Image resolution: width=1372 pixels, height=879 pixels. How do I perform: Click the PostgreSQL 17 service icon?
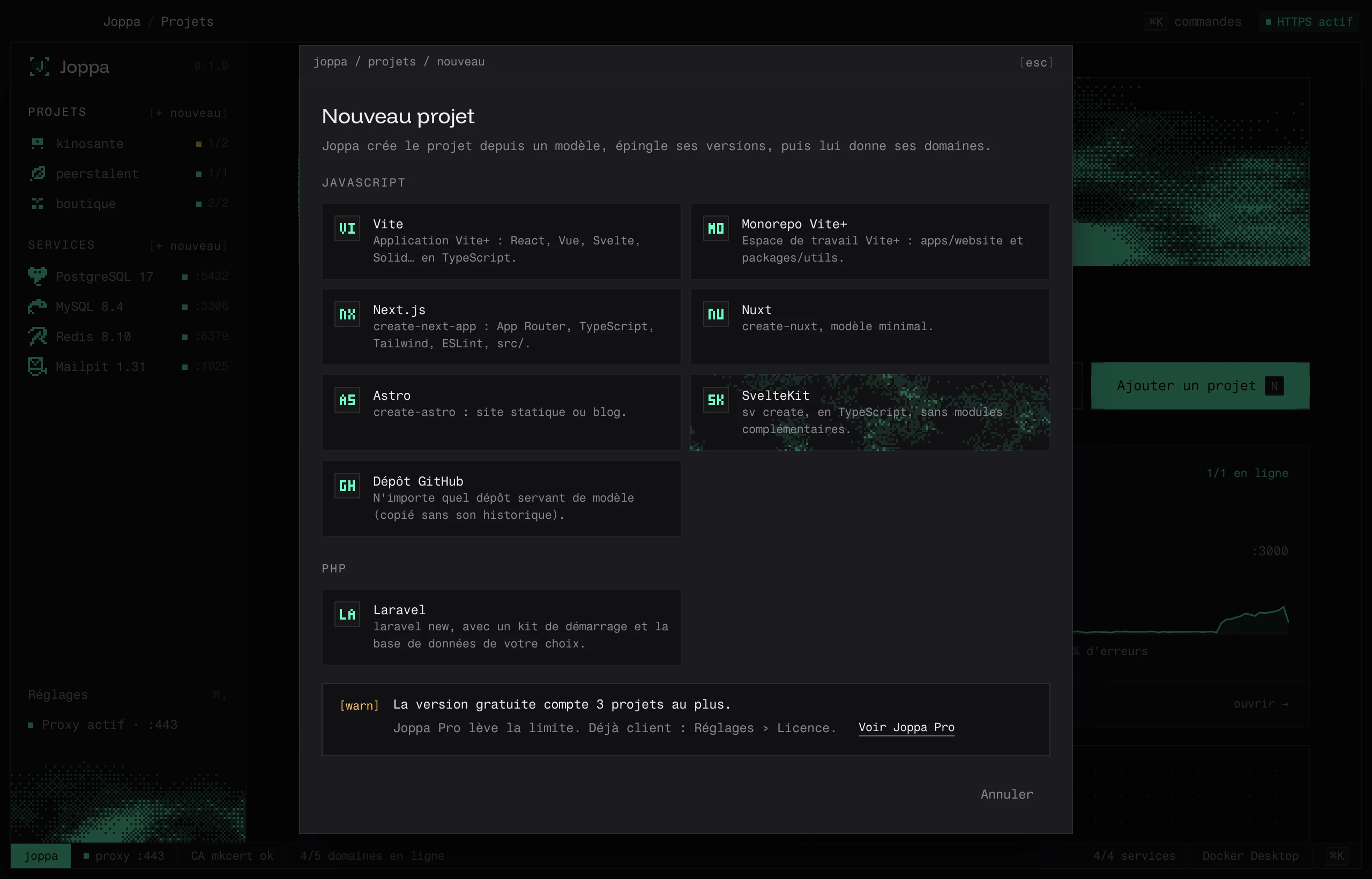(x=38, y=276)
